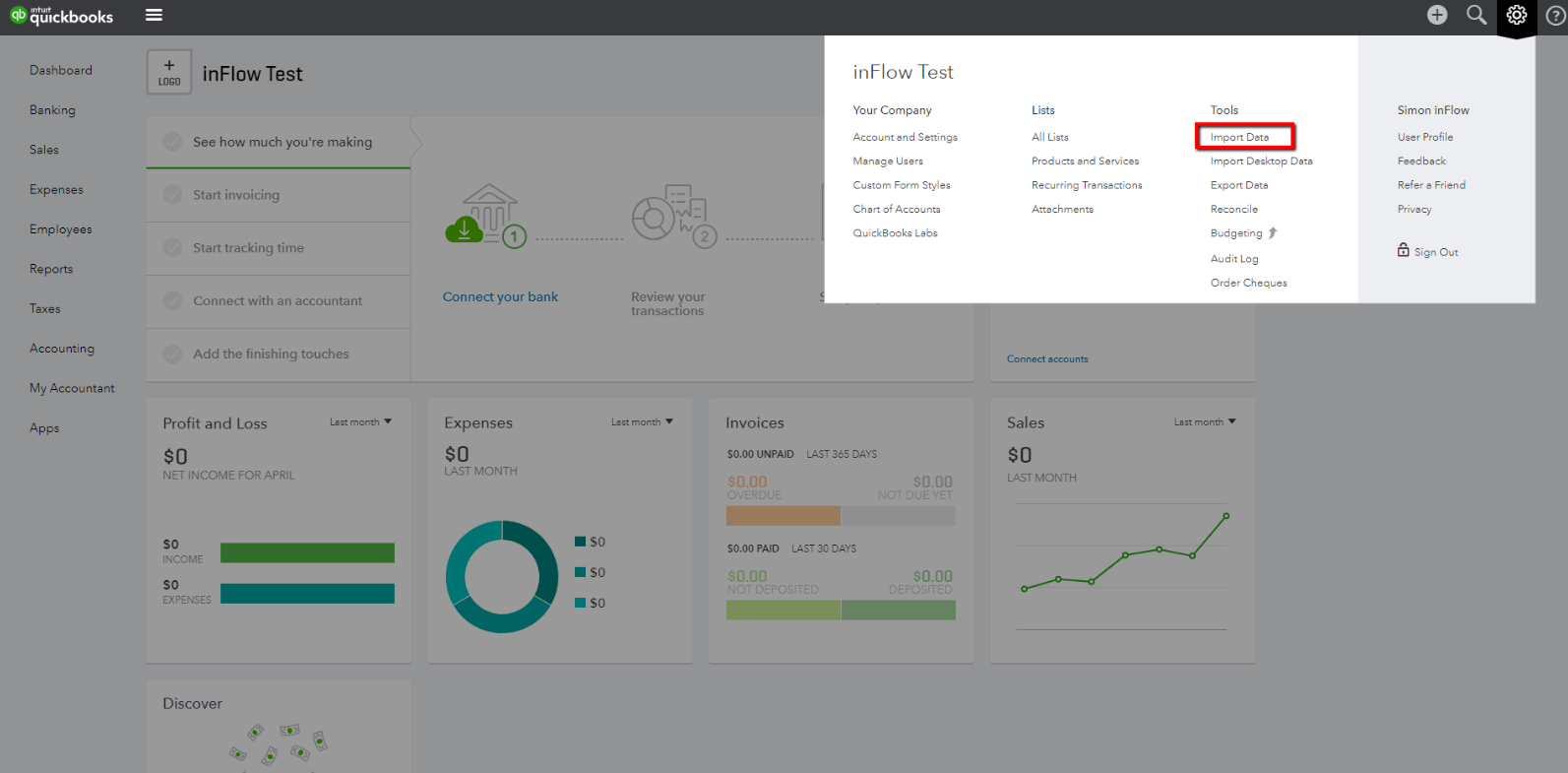Open Account and Settings
The image size is (1568, 773).
click(906, 137)
